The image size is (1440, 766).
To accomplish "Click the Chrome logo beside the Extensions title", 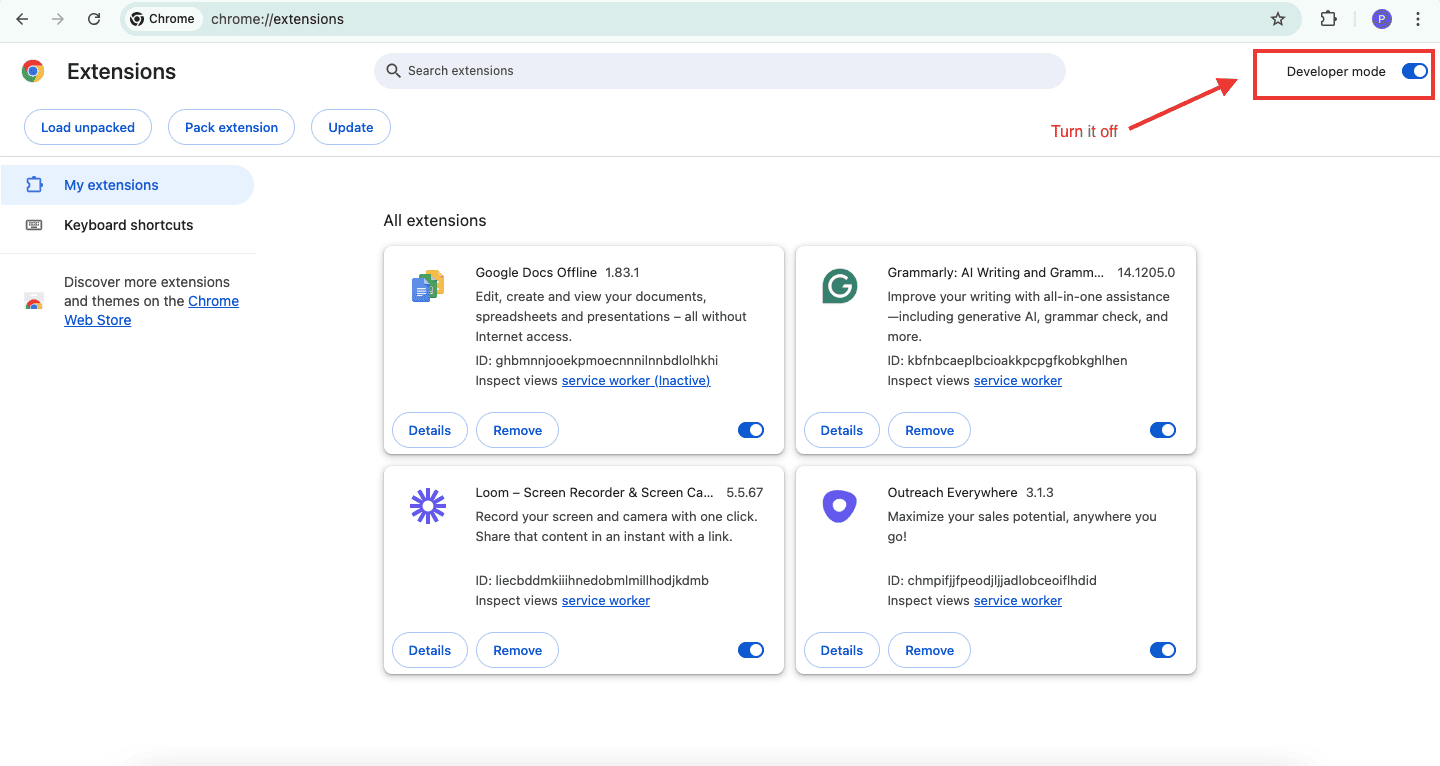I will tap(33, 71).
